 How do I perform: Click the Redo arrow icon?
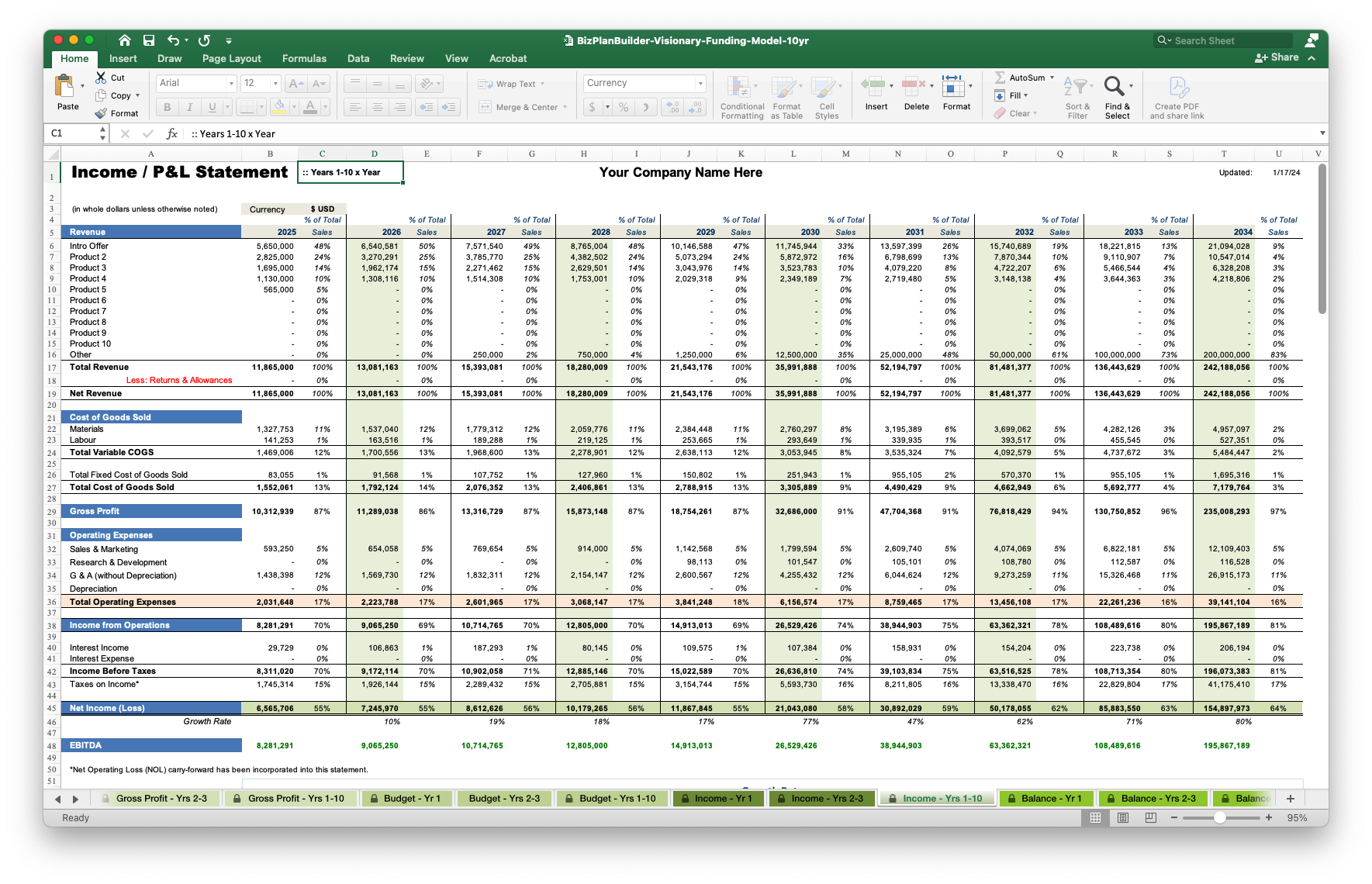point(204,40)
